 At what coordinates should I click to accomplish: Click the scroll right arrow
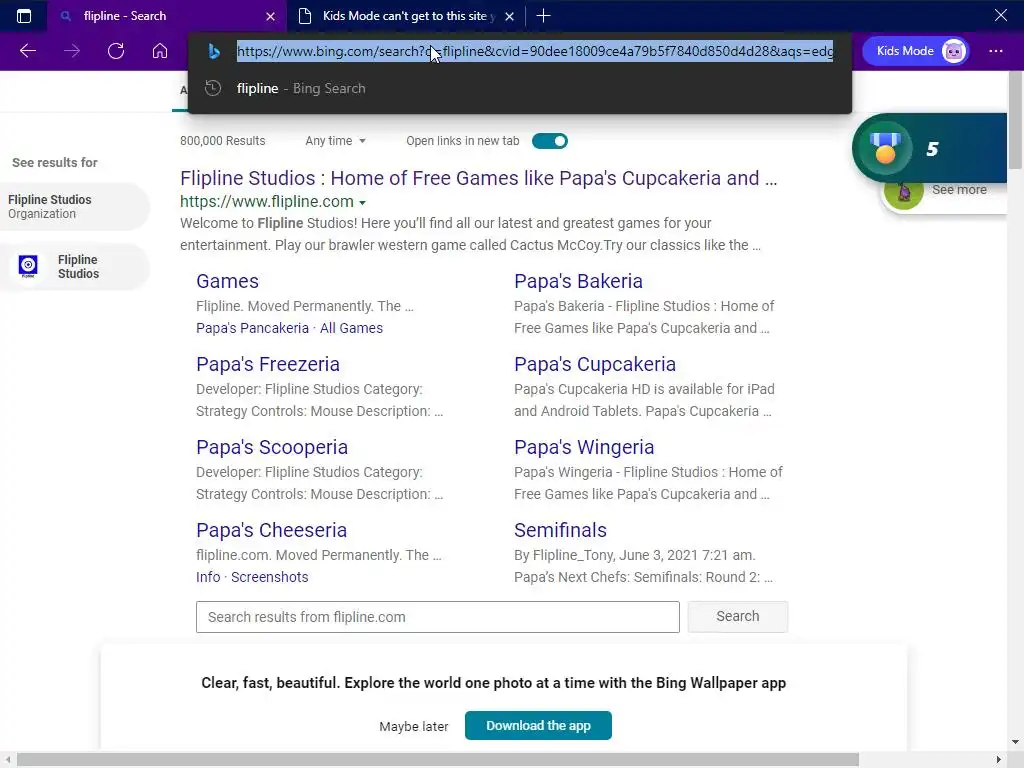999,760
